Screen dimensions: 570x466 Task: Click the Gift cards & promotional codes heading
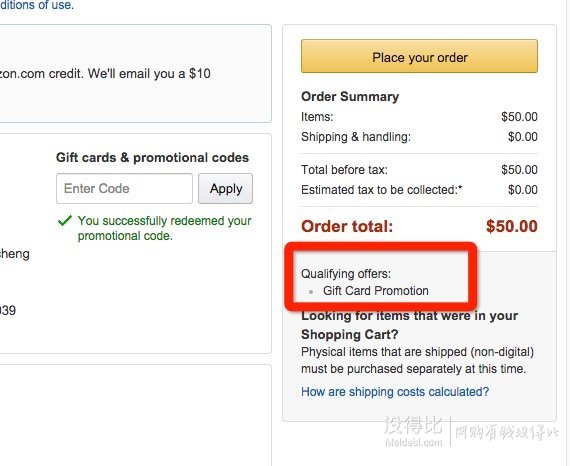[x=152, y=158]
